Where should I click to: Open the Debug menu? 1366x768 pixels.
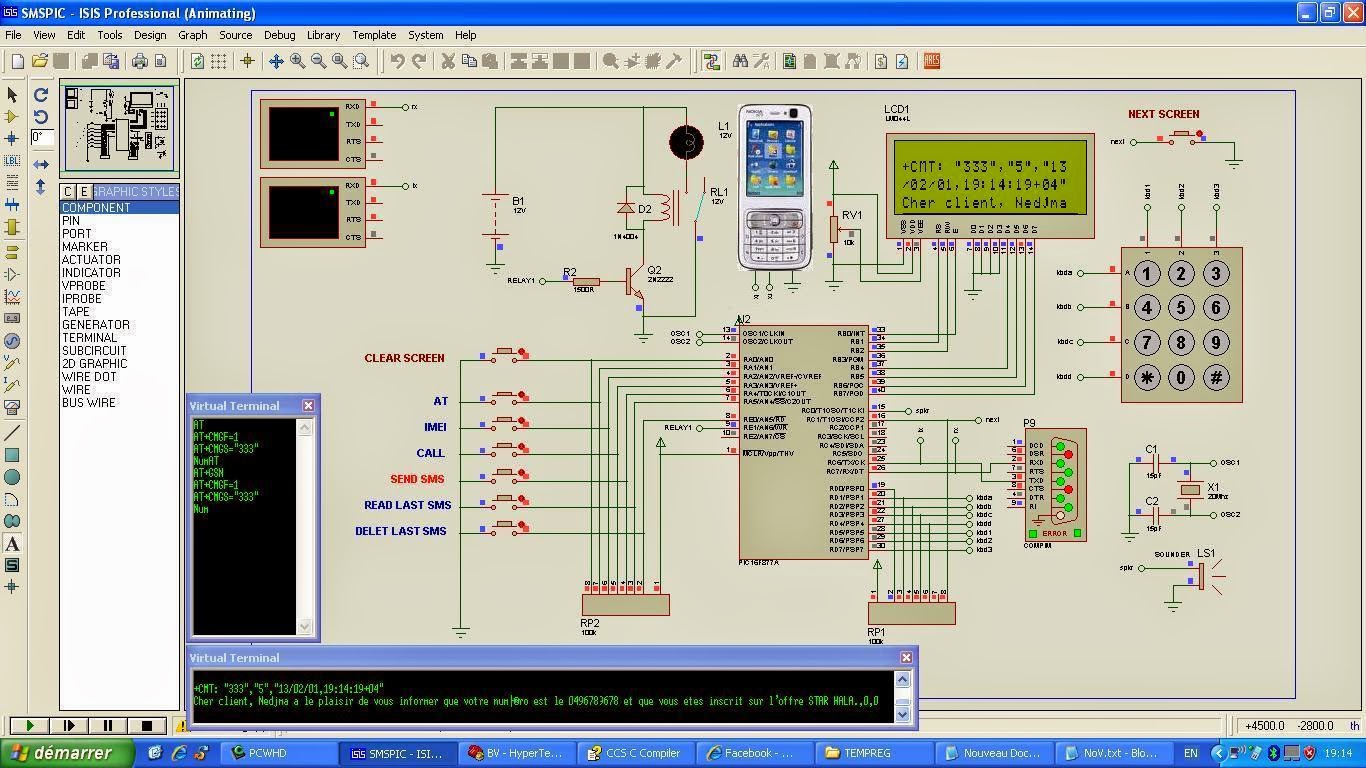(279, 35)
